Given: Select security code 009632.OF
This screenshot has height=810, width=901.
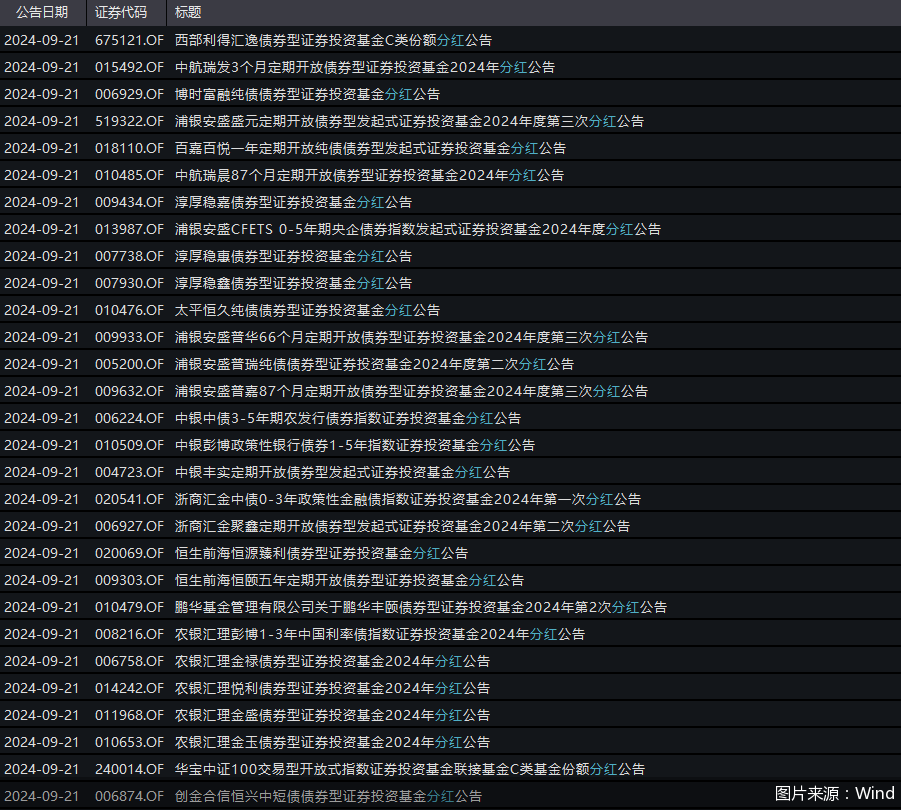Looking at the screenshot, I should click(x=129, y=391).
